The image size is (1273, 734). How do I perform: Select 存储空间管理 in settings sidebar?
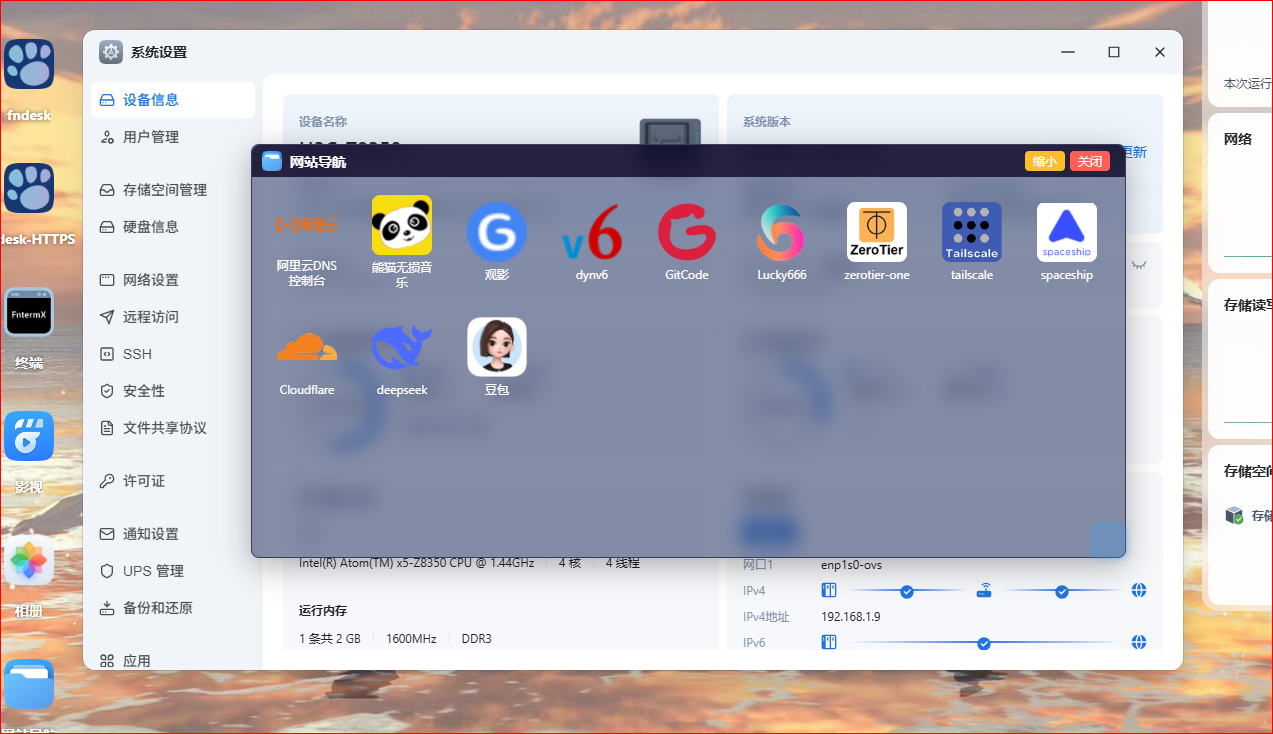tap(173, 190)
